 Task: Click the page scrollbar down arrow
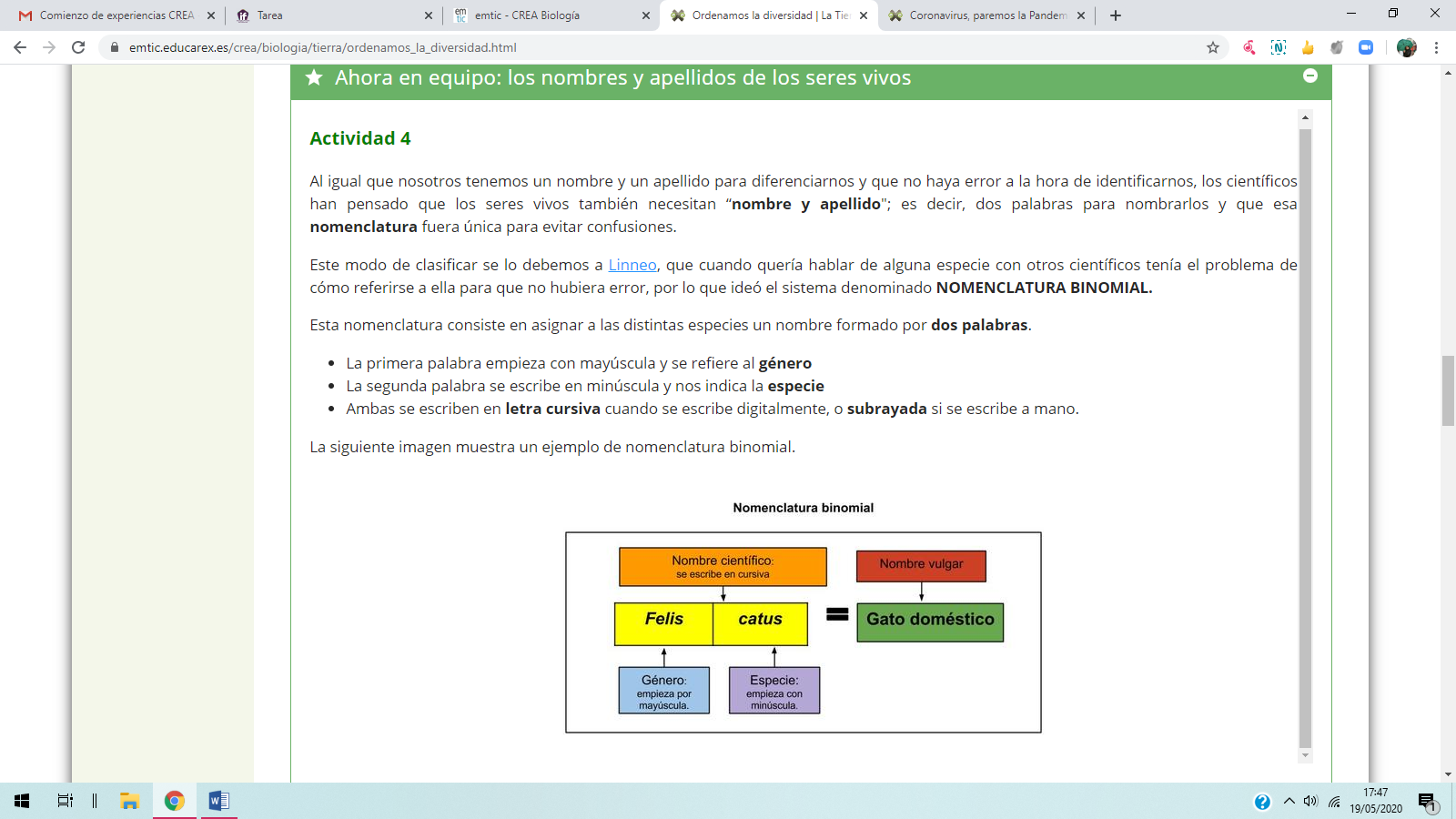click(1448, 774)
